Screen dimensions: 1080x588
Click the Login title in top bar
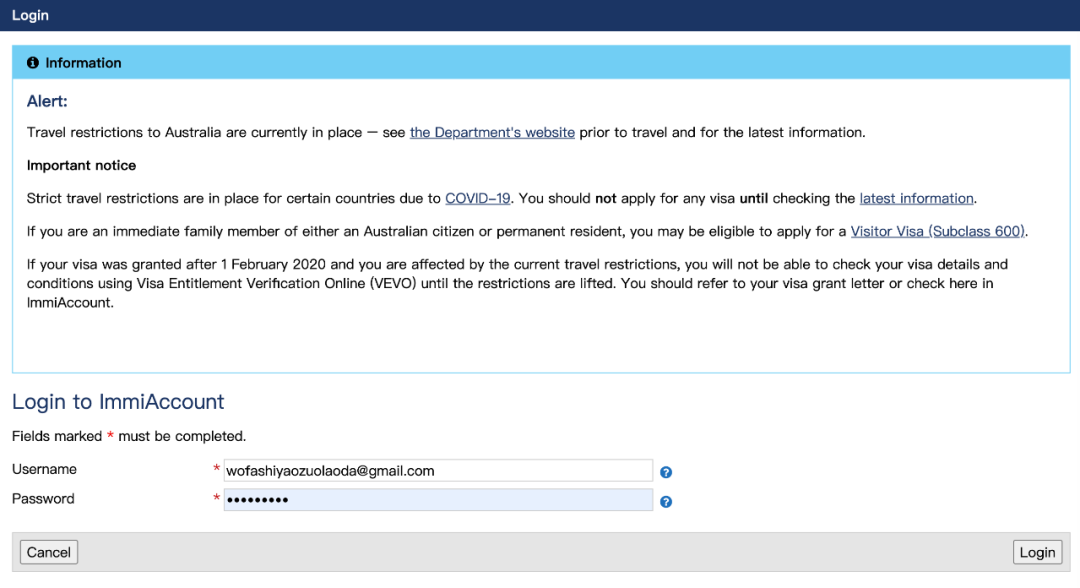pyautogui.click(x=30, y=15)
